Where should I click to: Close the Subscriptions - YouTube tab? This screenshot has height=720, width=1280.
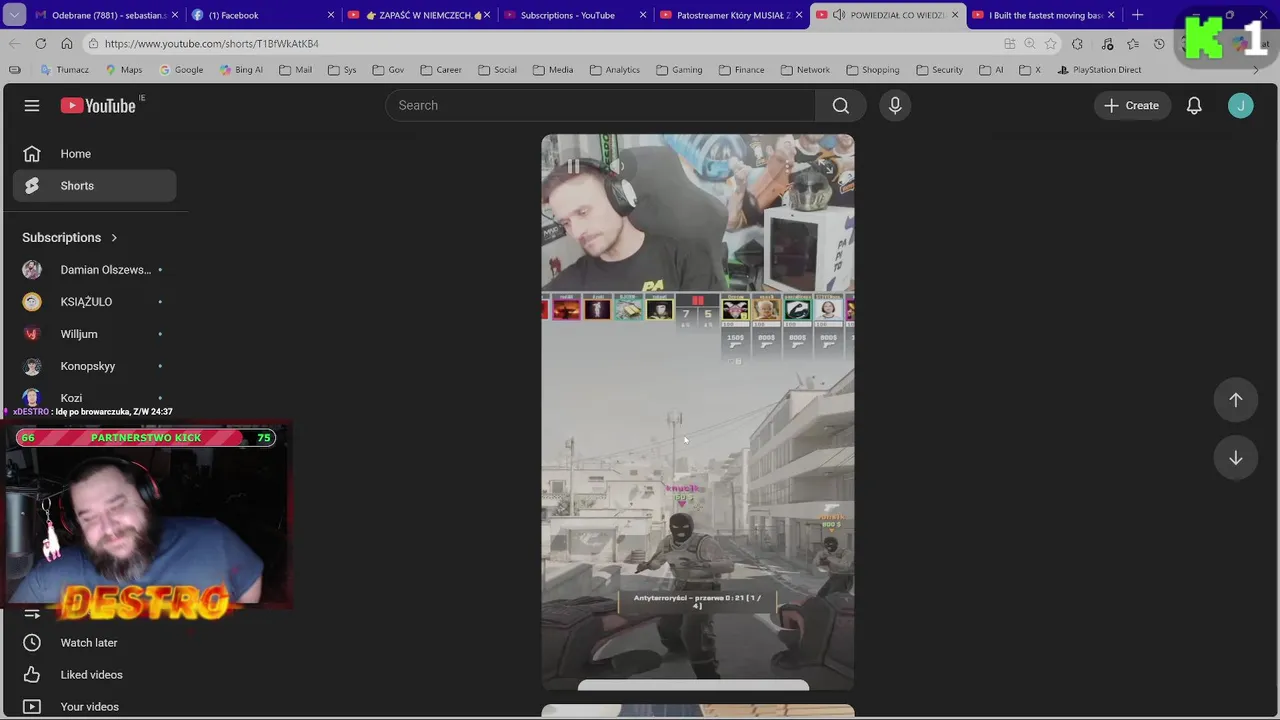pos(643,15)
